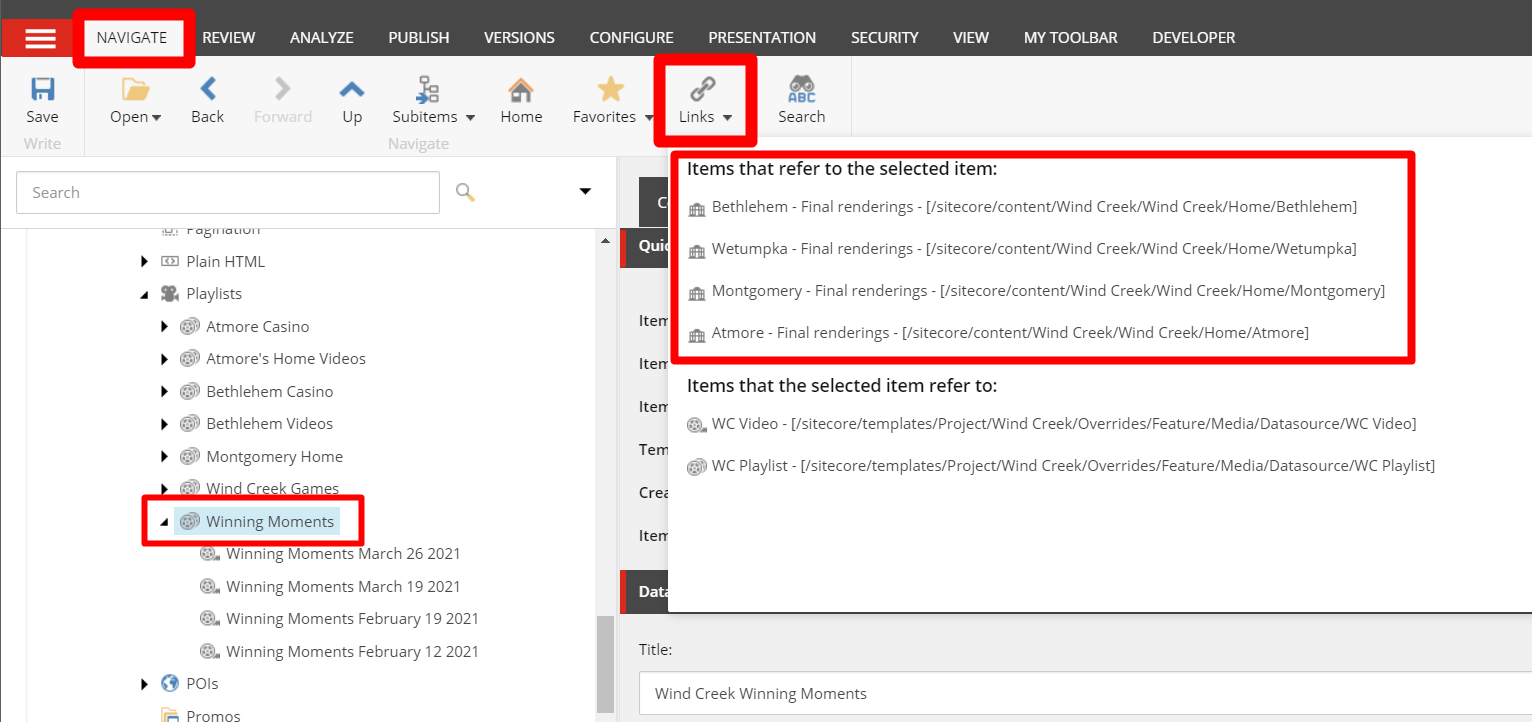Select the Atmore's Home Videos item
The width and height of the screenshot is (1532, 722).
(x=286, y=359)
